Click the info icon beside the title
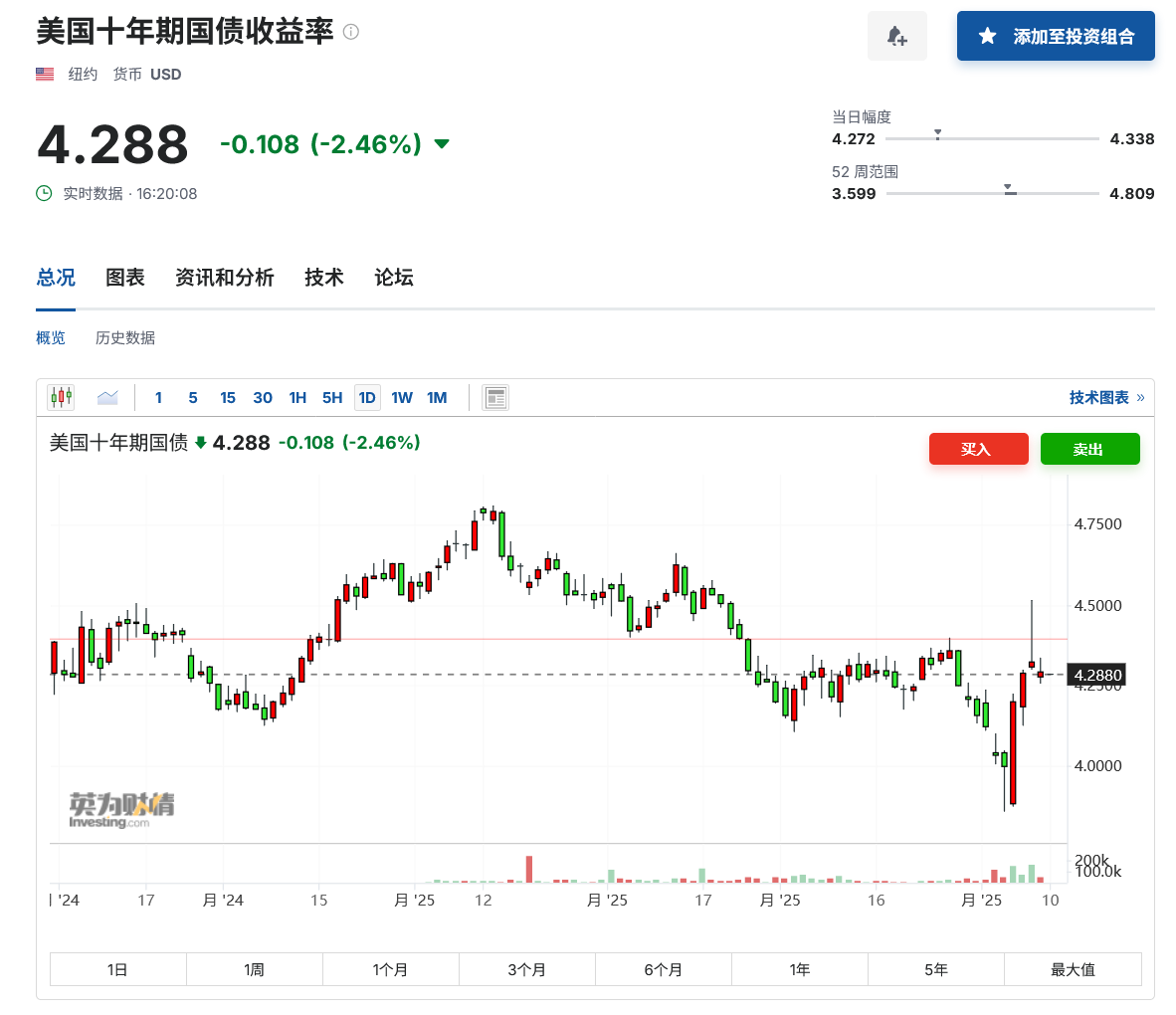The height and width of the screenshot is (1015, 1176). point(351,32)
